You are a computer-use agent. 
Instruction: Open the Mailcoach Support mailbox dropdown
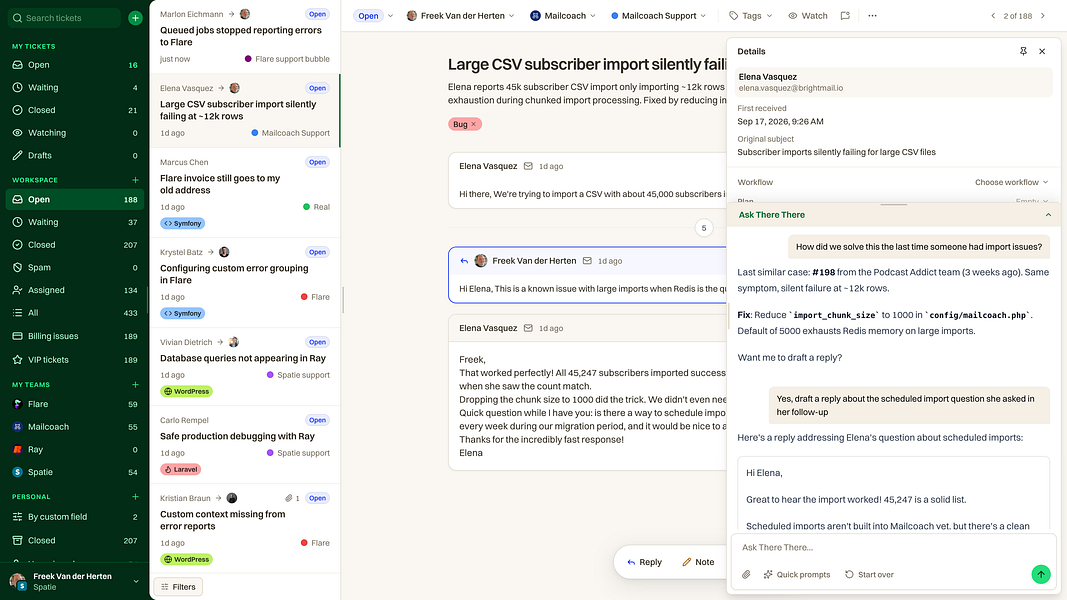point(658,16)
